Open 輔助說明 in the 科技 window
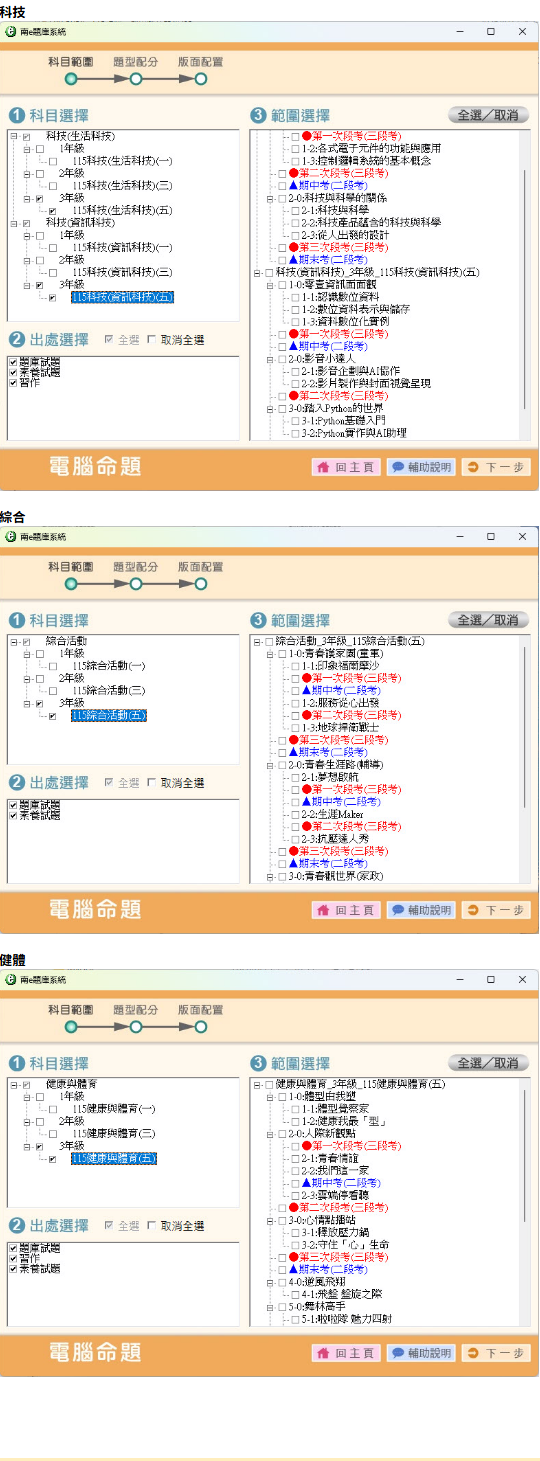This screenshot has width=540, height=1461. coord(421,467)
